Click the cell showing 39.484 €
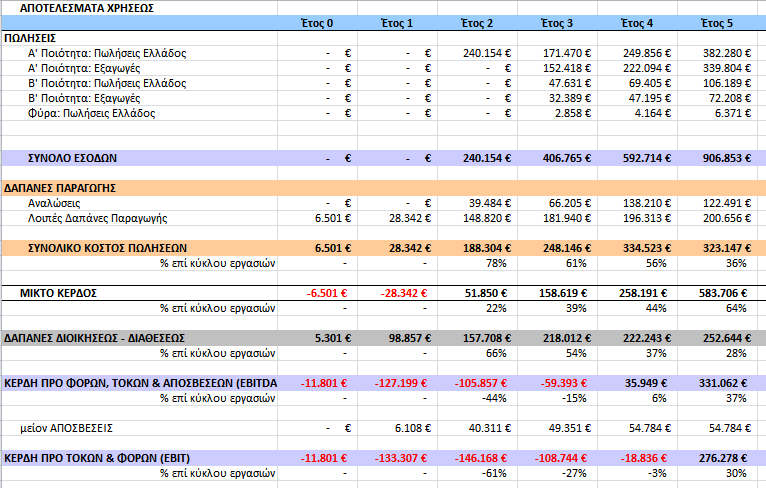This screenshot has height=488, width=766. (489, 203)
